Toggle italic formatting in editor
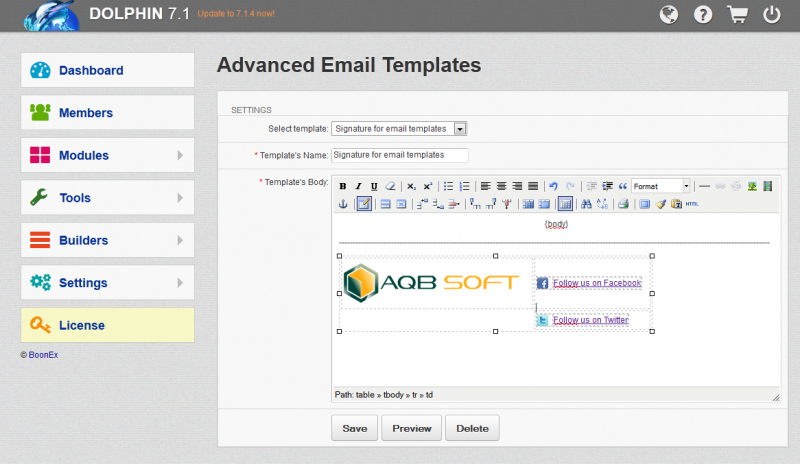Viewport: 800px width, 464px height. pos(358,186)
